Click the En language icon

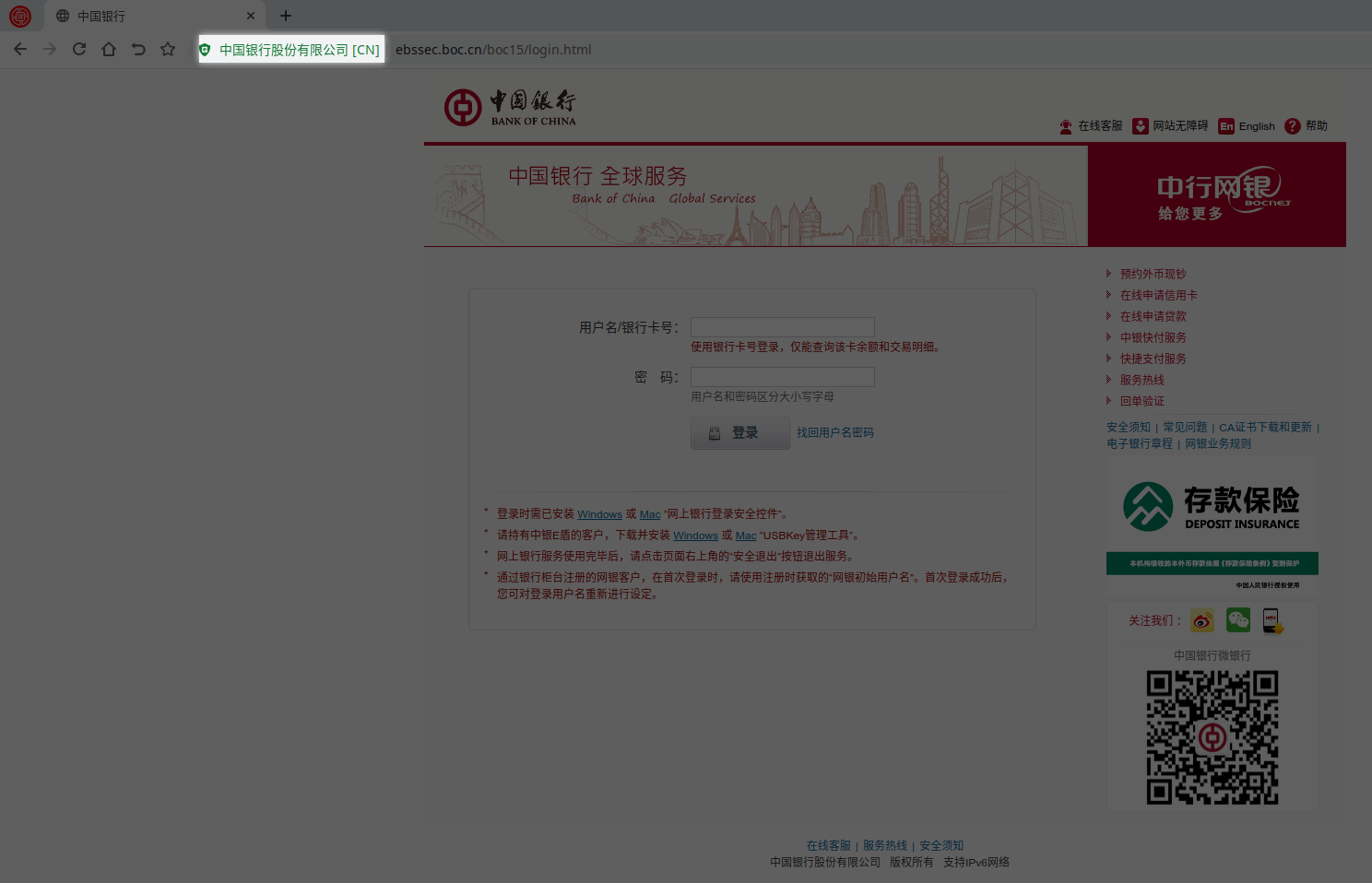[1226, 126]
